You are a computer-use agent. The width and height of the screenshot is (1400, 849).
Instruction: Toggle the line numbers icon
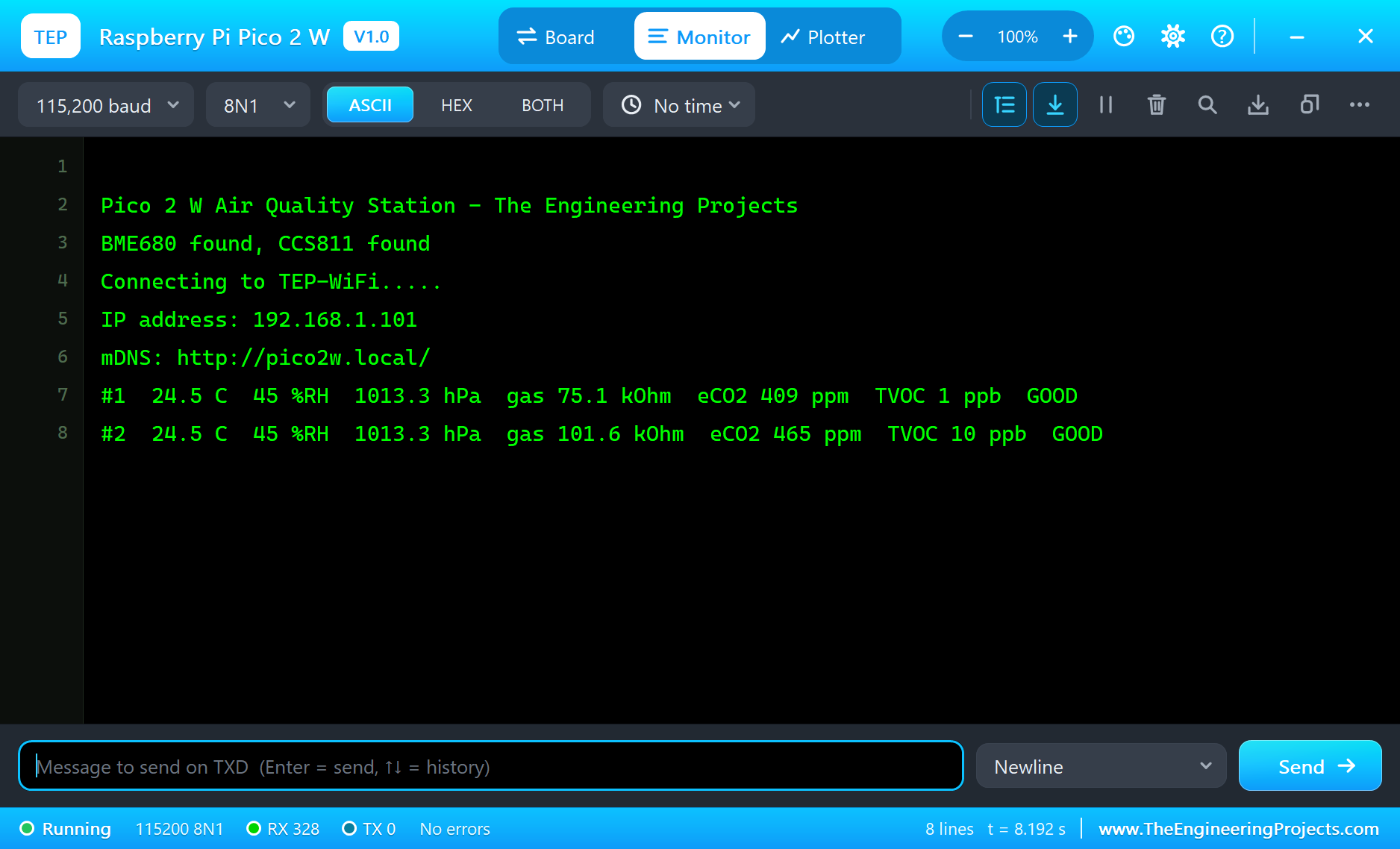pyautogui.click(x=1004, y=104)
